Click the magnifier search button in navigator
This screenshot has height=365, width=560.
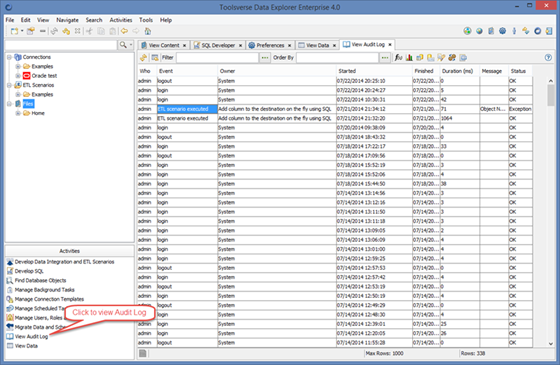[x=123, y=45]
